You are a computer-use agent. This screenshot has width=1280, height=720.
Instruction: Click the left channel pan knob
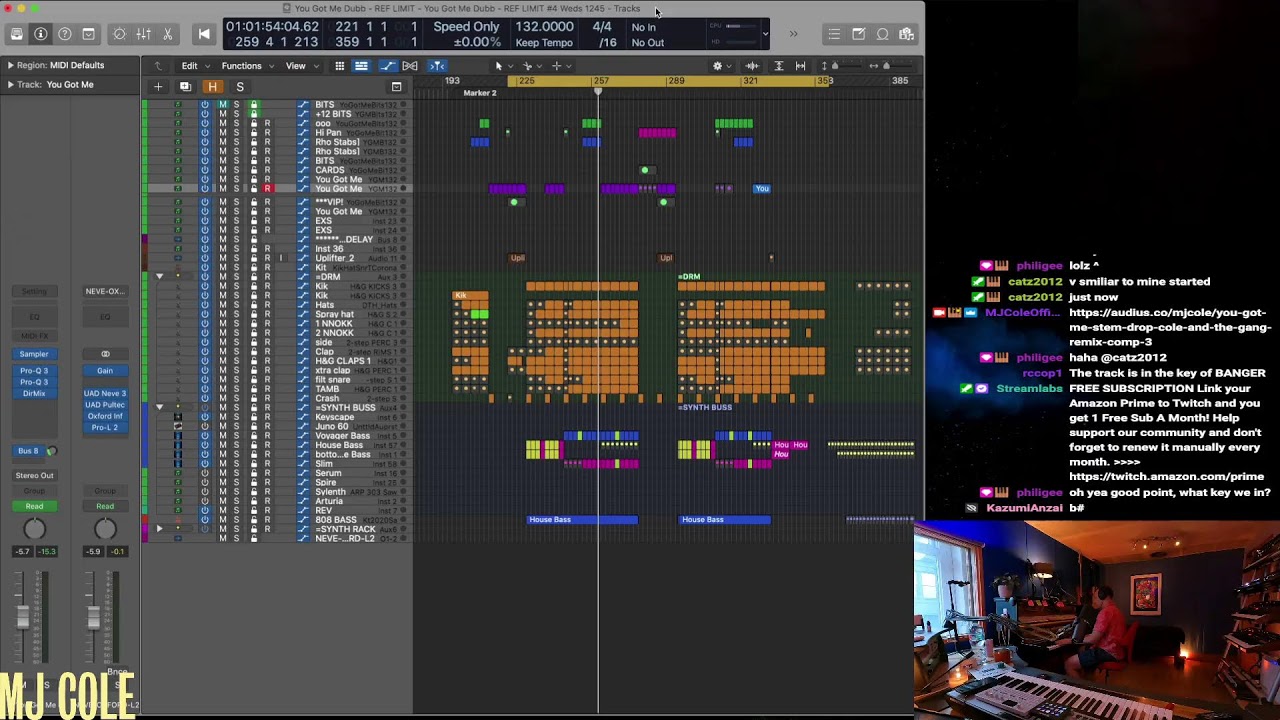pos(34,529)
